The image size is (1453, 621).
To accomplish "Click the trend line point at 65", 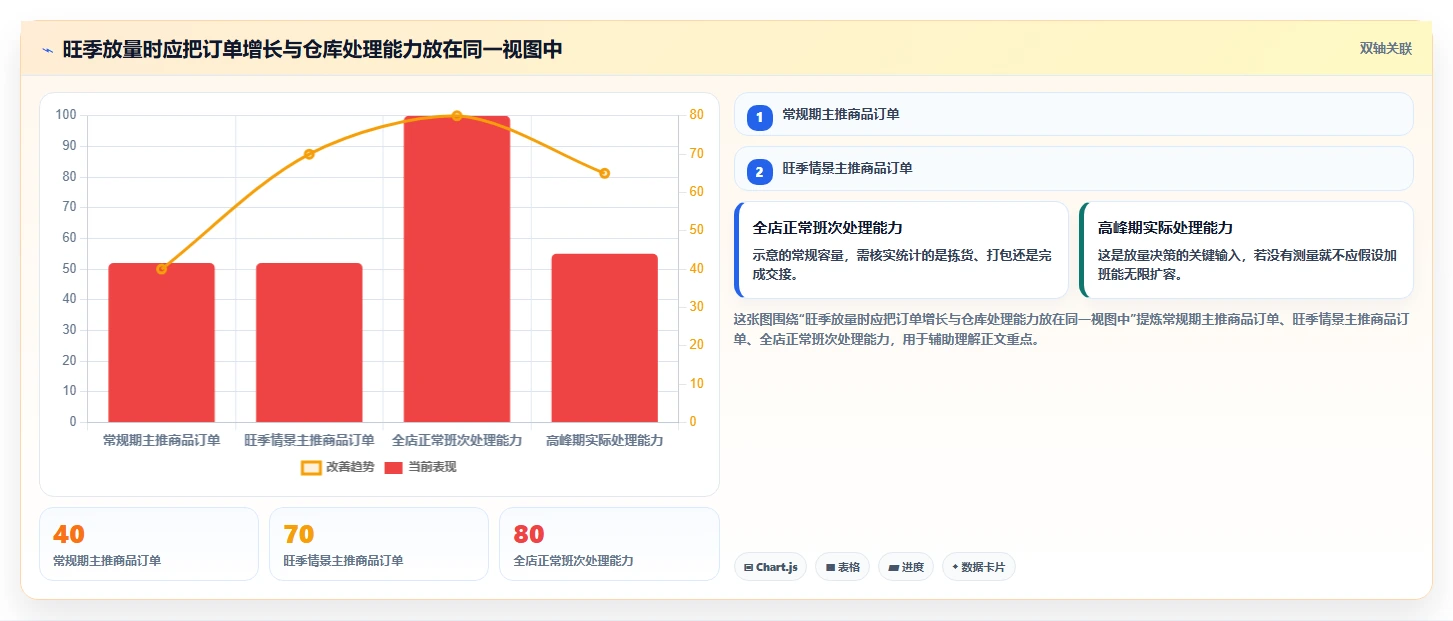I will [x=605, y=173].
